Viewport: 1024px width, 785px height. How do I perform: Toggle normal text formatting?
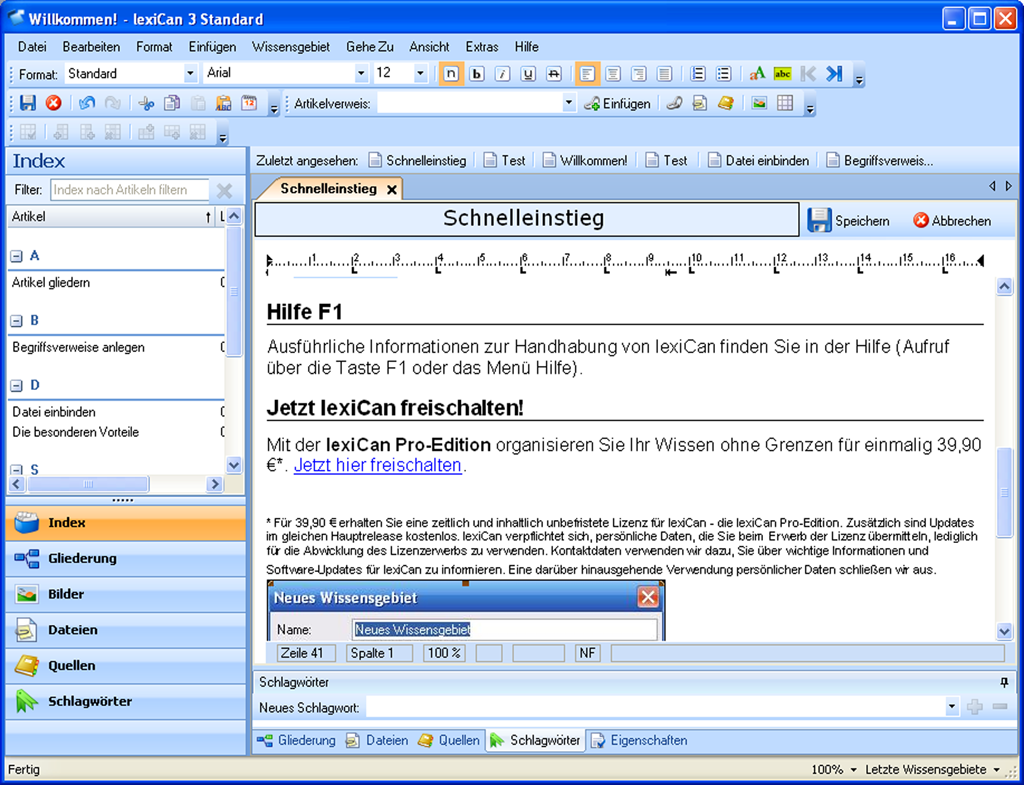tap(451, 74)
